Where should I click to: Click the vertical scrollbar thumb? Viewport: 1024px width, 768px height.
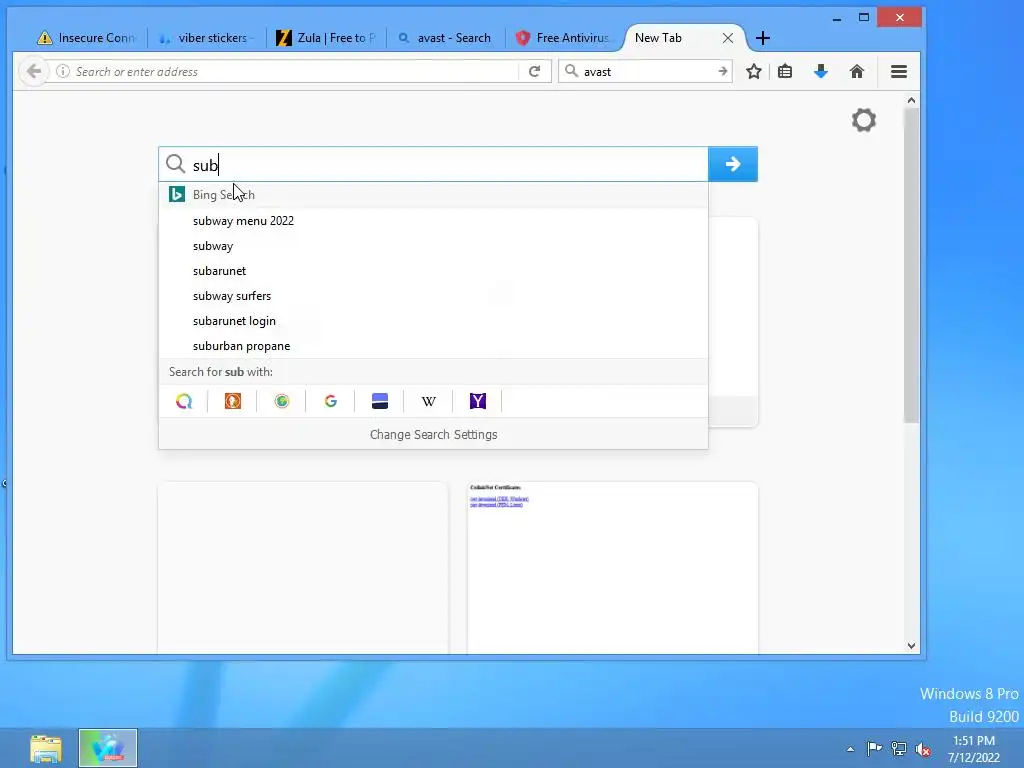[911, 265]
